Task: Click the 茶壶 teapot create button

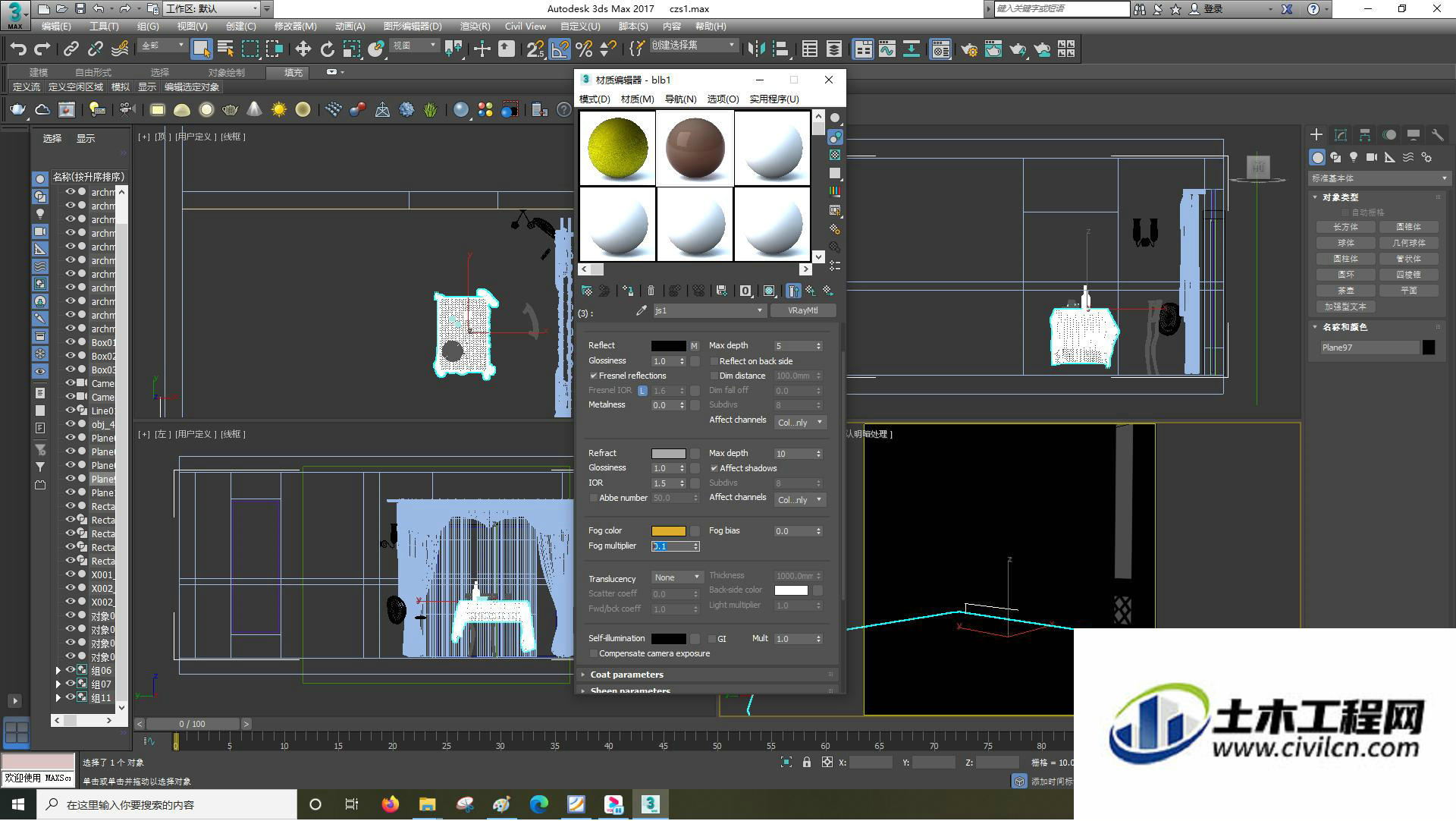Action: pyautogui.click(x=1346, y=291)
